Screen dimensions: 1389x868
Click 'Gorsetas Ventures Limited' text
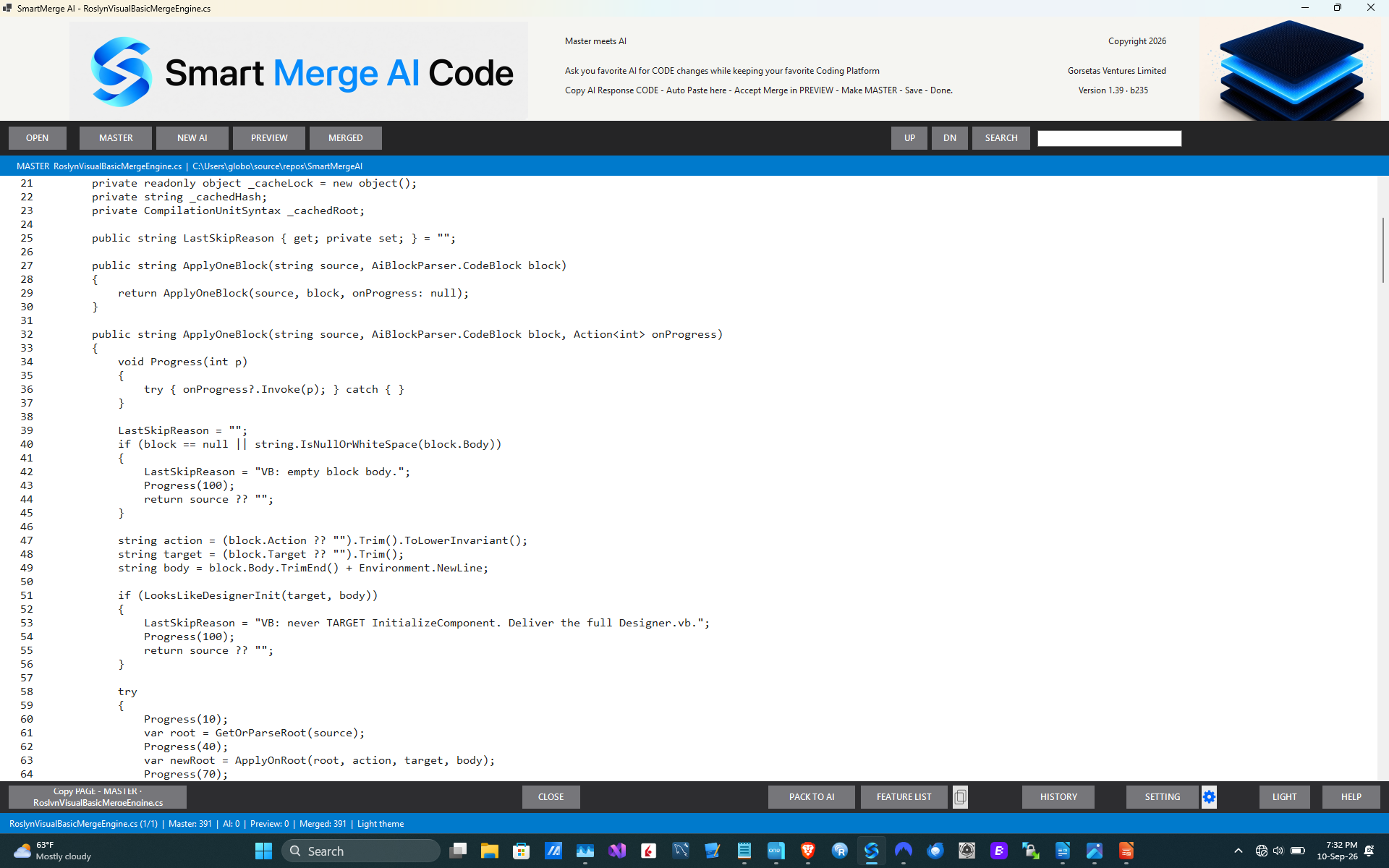(1116, 71)
